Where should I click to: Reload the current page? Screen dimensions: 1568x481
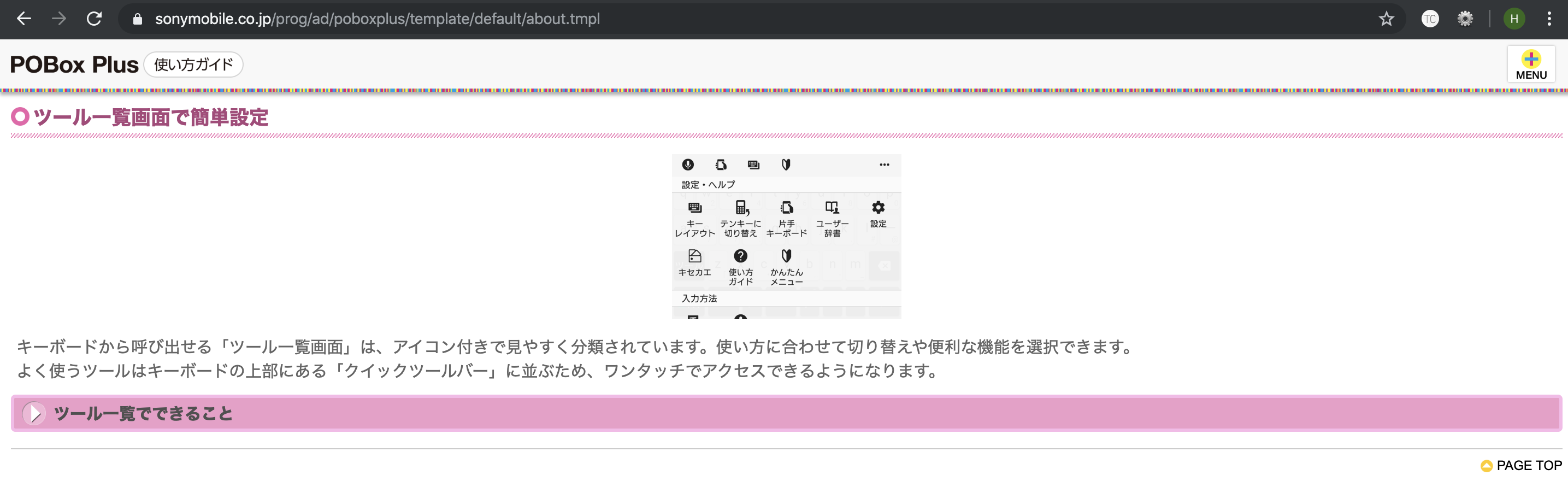[95, 19]
